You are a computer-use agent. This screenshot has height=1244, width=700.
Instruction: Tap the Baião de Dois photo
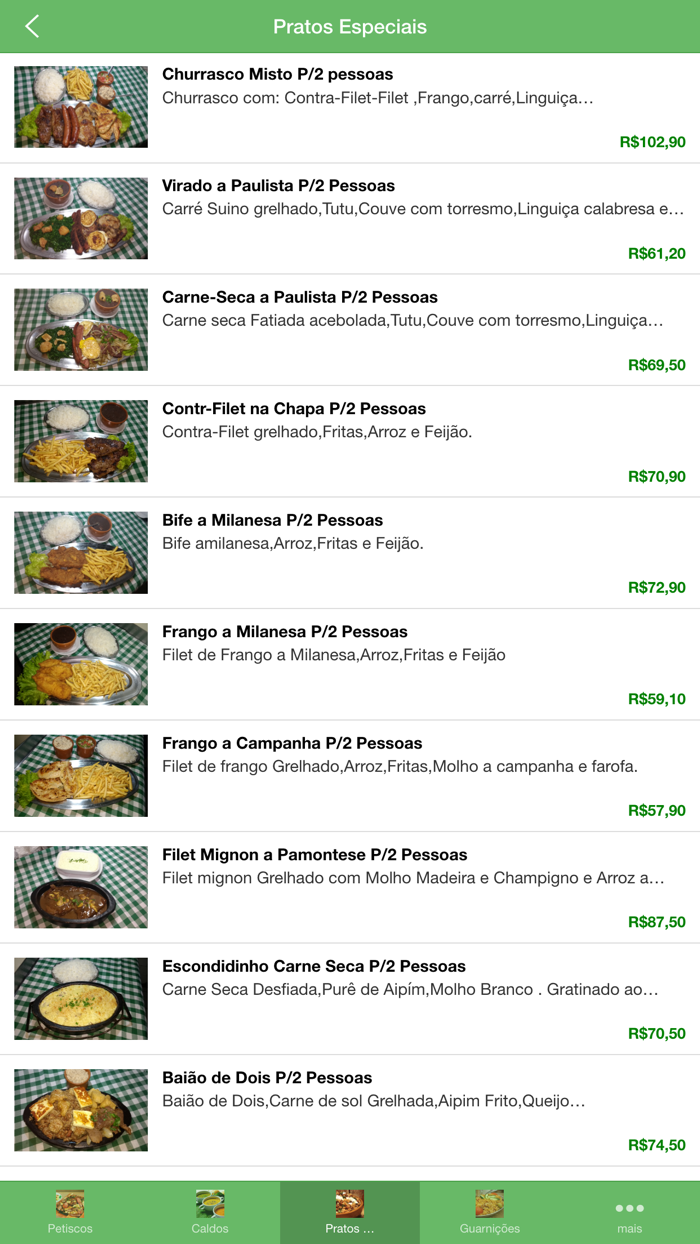coord(79,1110)
